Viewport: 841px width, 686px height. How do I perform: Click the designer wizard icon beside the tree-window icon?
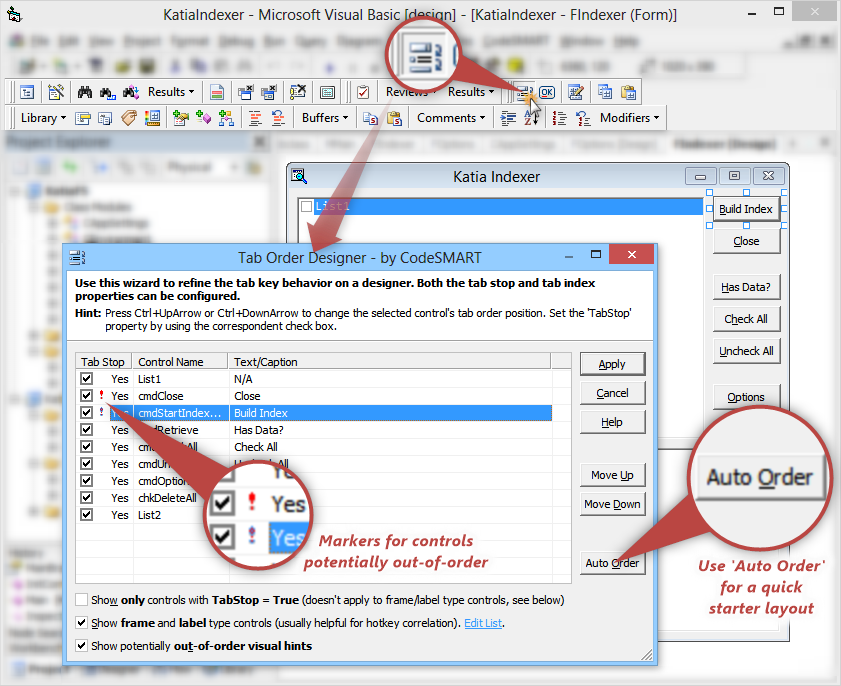56,92
